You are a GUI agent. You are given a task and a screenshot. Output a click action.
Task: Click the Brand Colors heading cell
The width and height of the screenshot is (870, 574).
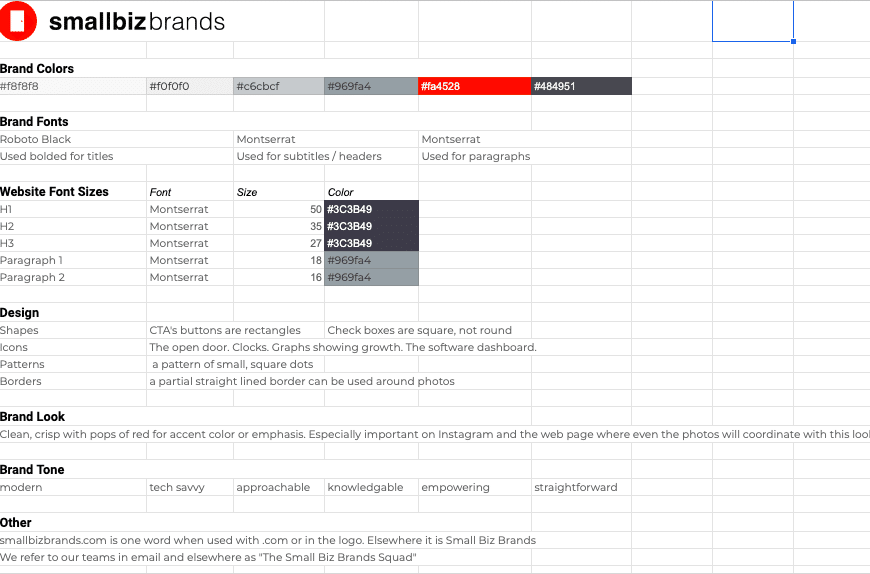(37, 68)
